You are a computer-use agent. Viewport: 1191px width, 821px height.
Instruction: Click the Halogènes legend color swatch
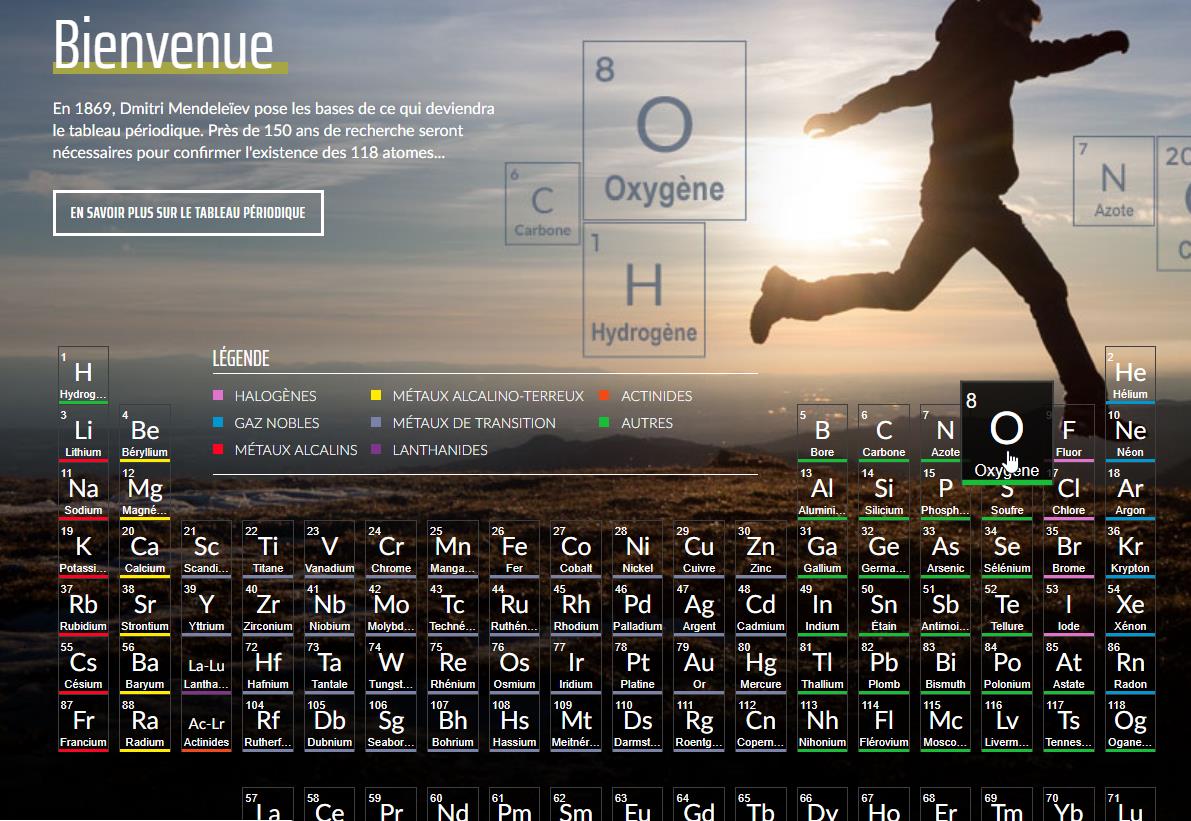pos(219,396)
